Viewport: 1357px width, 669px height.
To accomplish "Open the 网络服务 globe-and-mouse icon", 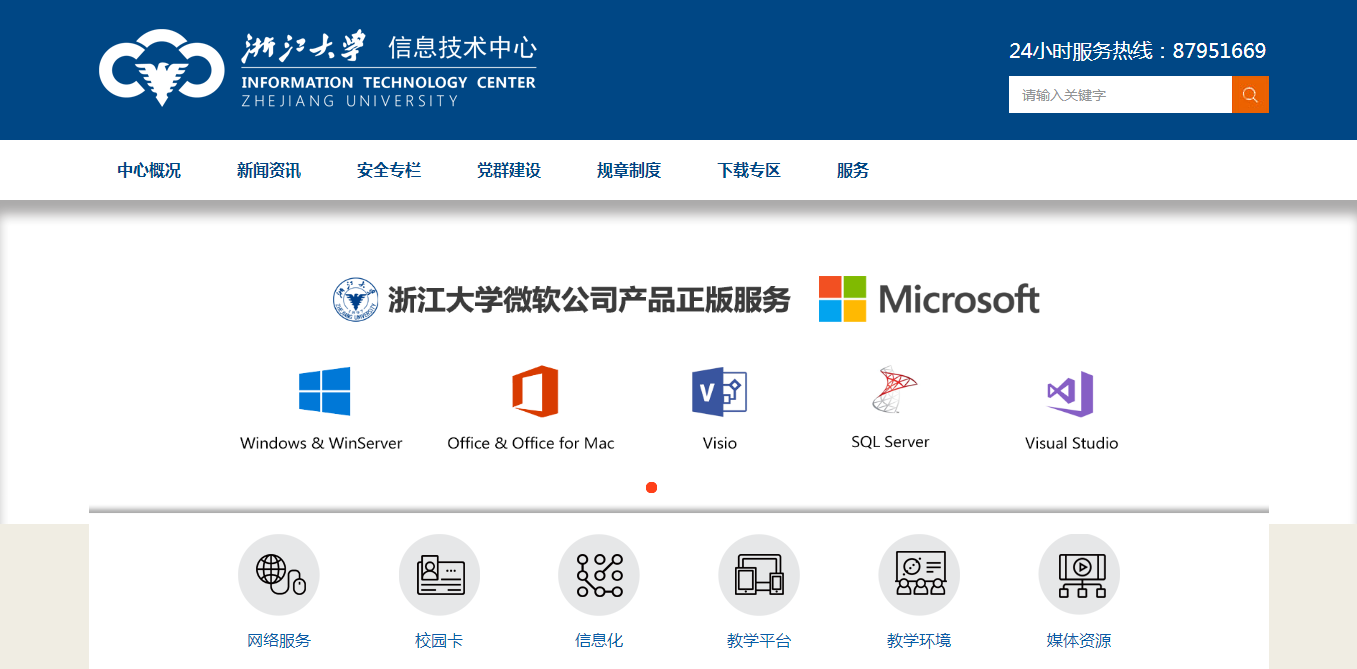I will (279, 574).
